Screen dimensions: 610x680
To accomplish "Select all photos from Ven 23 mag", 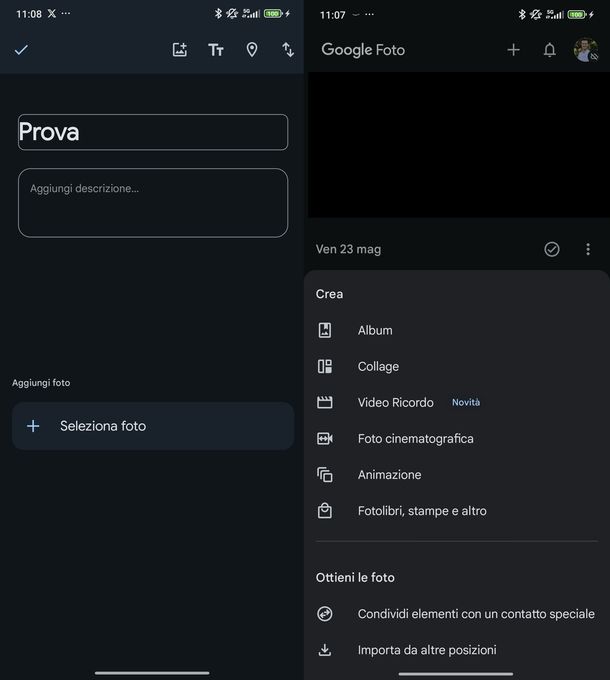I will coord(552,249).
